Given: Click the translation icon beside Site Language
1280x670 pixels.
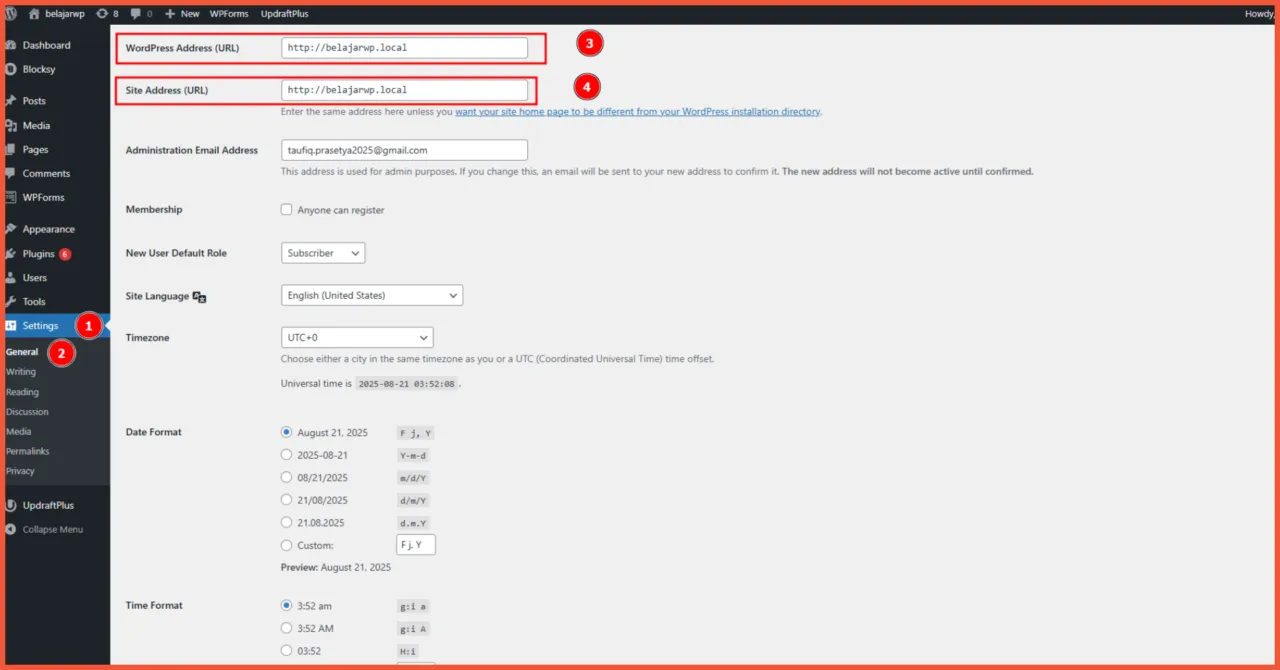Looking at the screenshot, I should point(199,297).
